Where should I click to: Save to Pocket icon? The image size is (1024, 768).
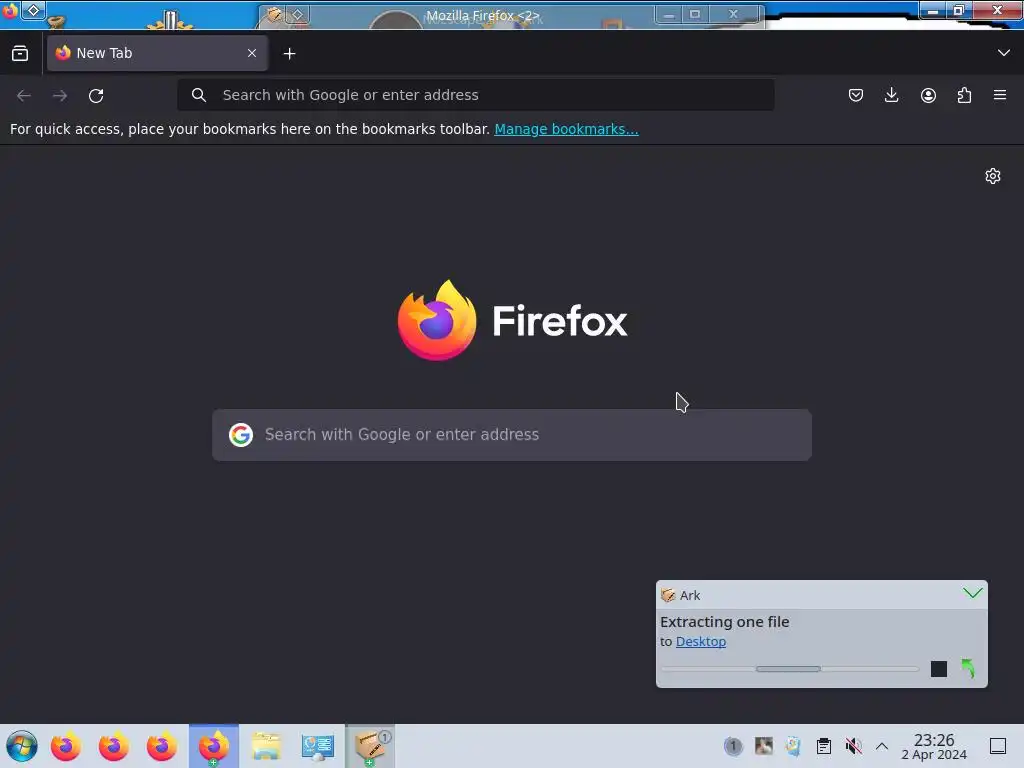856,95
